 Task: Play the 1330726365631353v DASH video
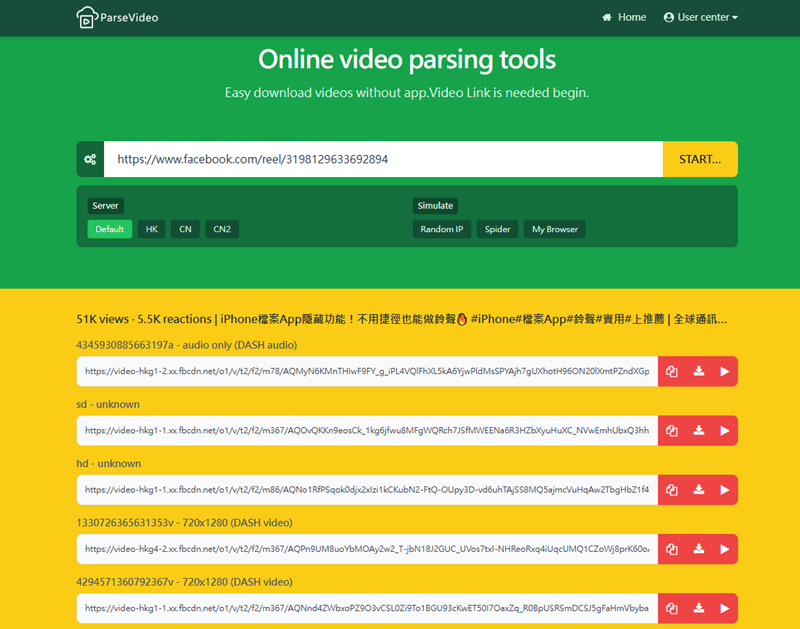(724, 549)
